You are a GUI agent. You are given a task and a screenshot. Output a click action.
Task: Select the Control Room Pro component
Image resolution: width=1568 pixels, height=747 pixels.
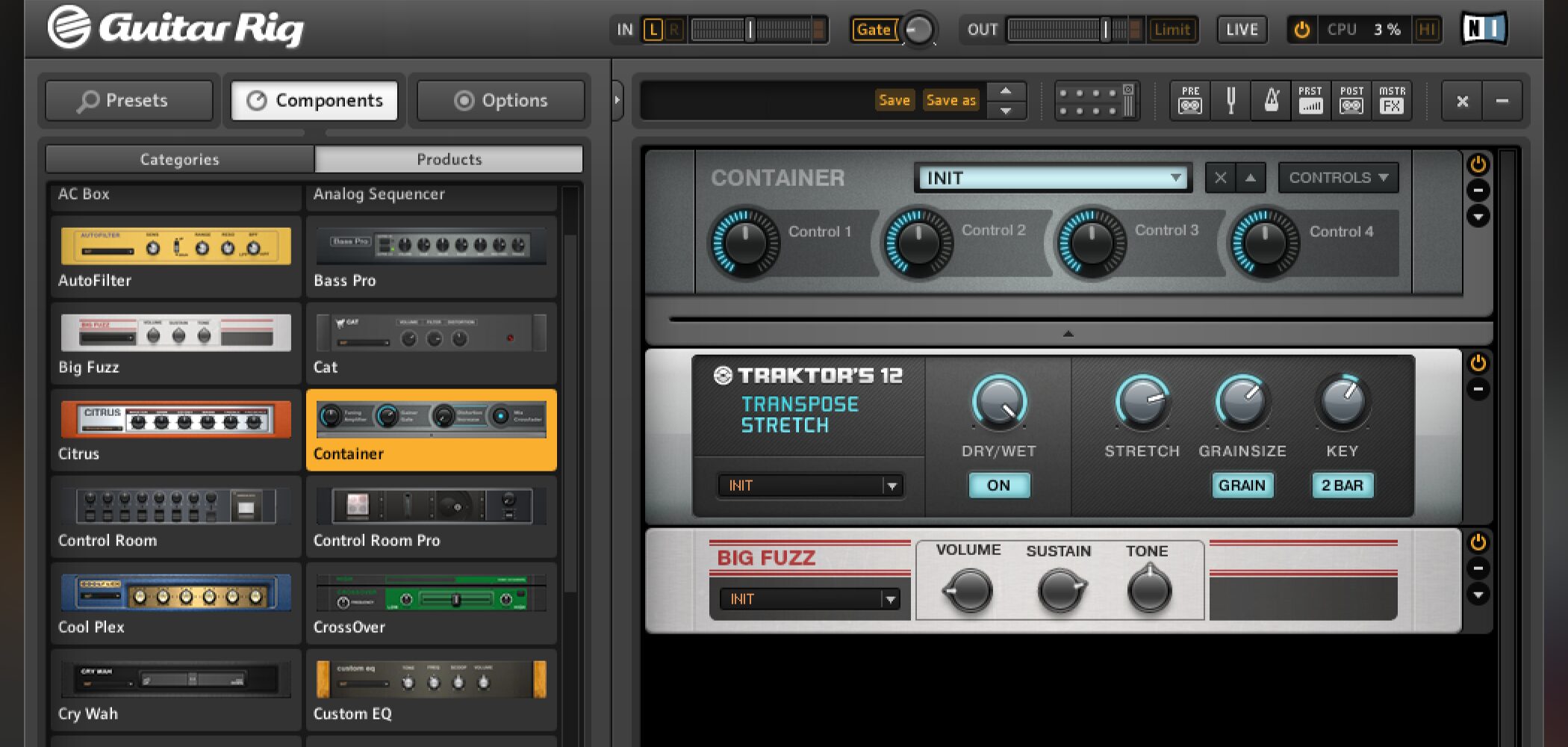click(x=432, y=518)
